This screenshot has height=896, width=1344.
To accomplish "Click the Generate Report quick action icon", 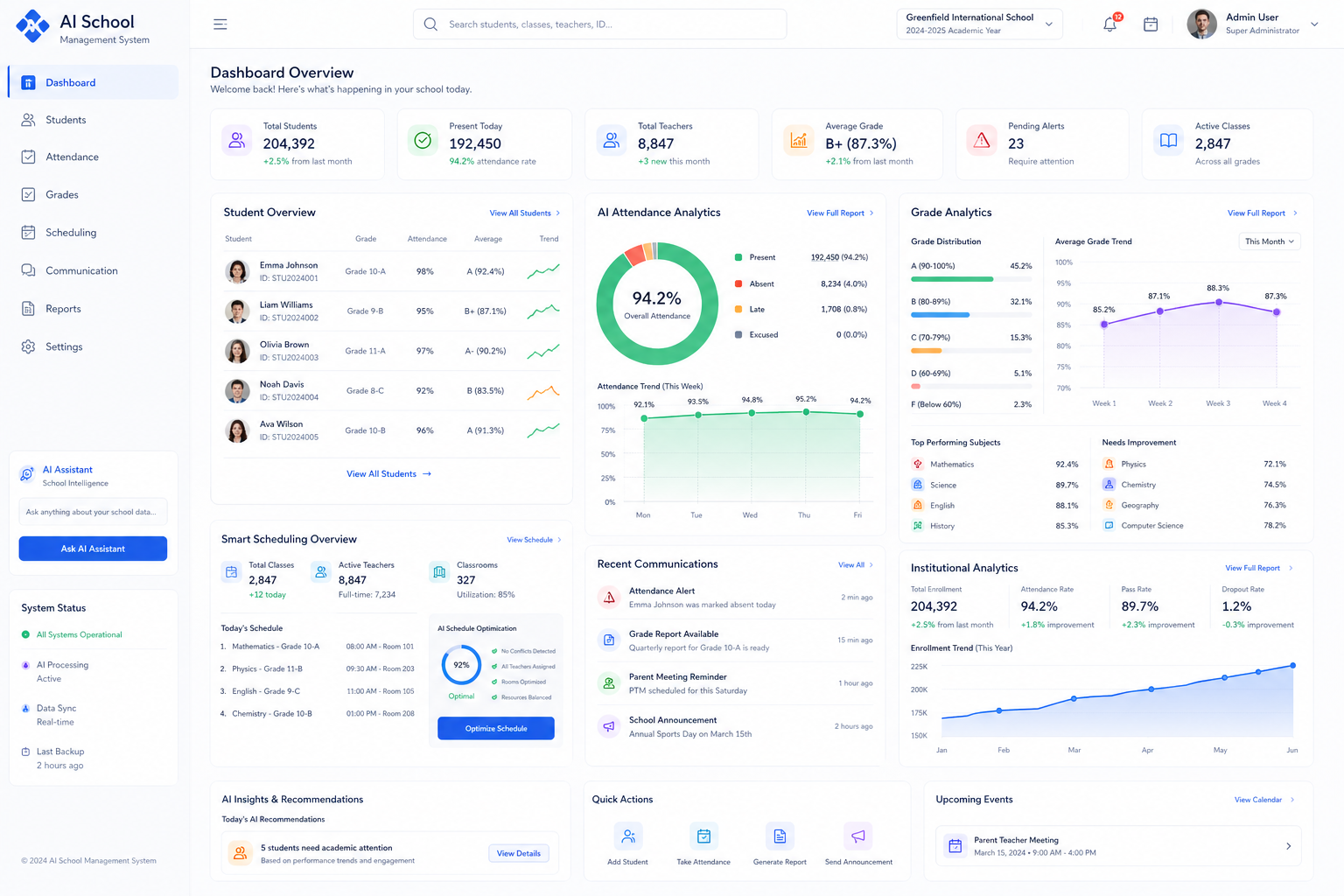I will (x=780, y=836).
